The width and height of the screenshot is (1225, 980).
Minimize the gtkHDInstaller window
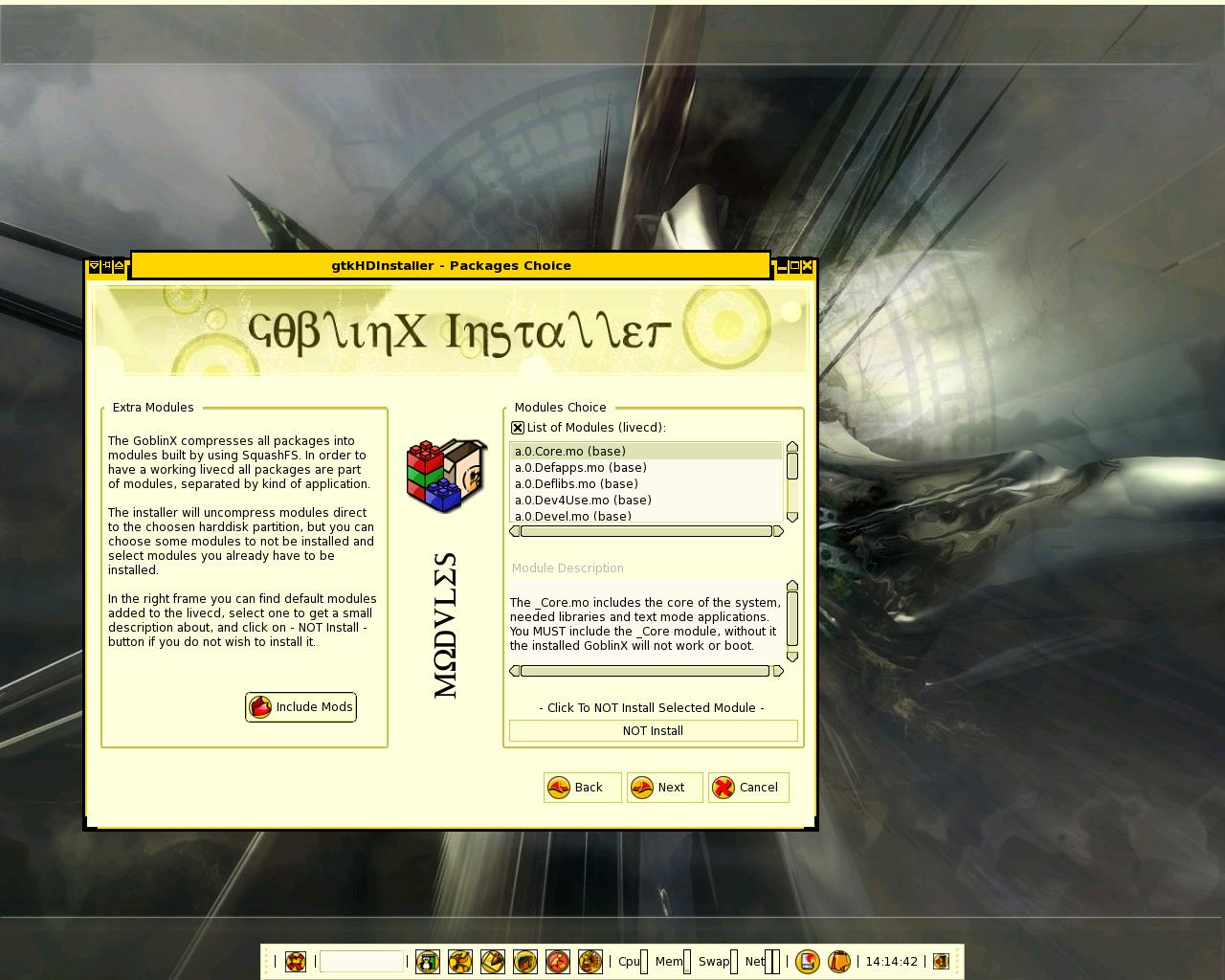coord(782,267)
